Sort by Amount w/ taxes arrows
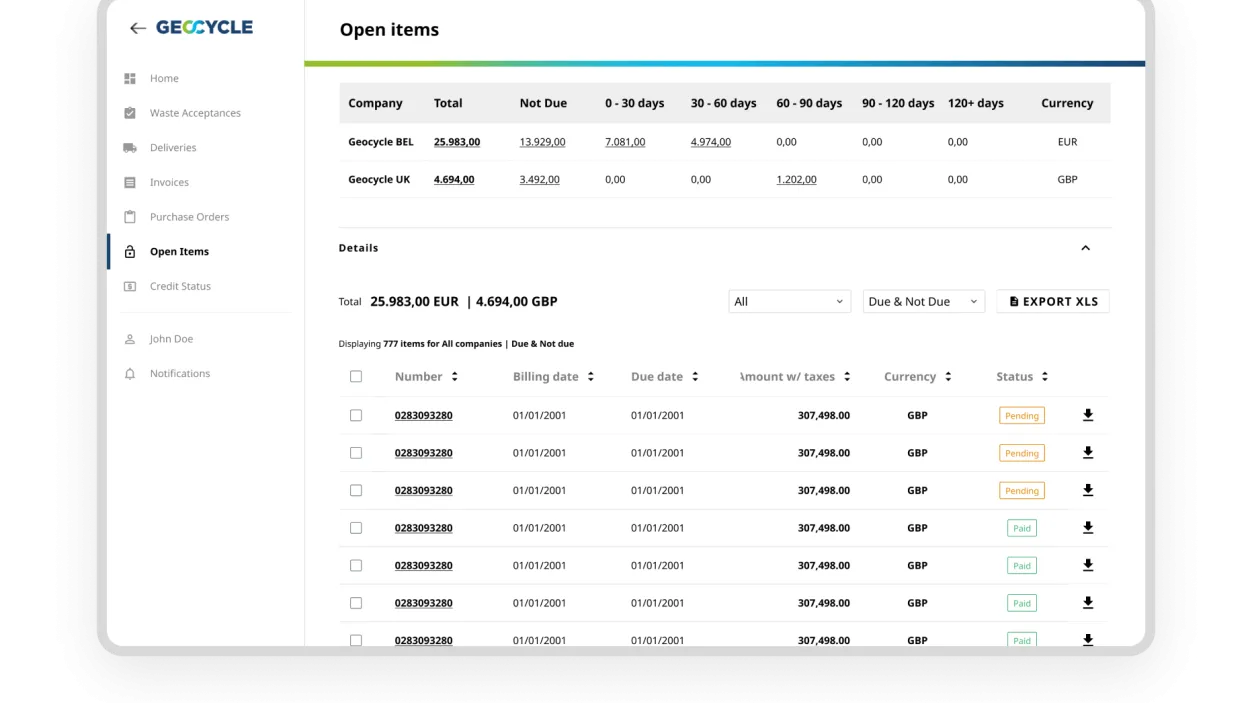The image size is (1250, 703). pyautogui.click(x=847, y=377)
